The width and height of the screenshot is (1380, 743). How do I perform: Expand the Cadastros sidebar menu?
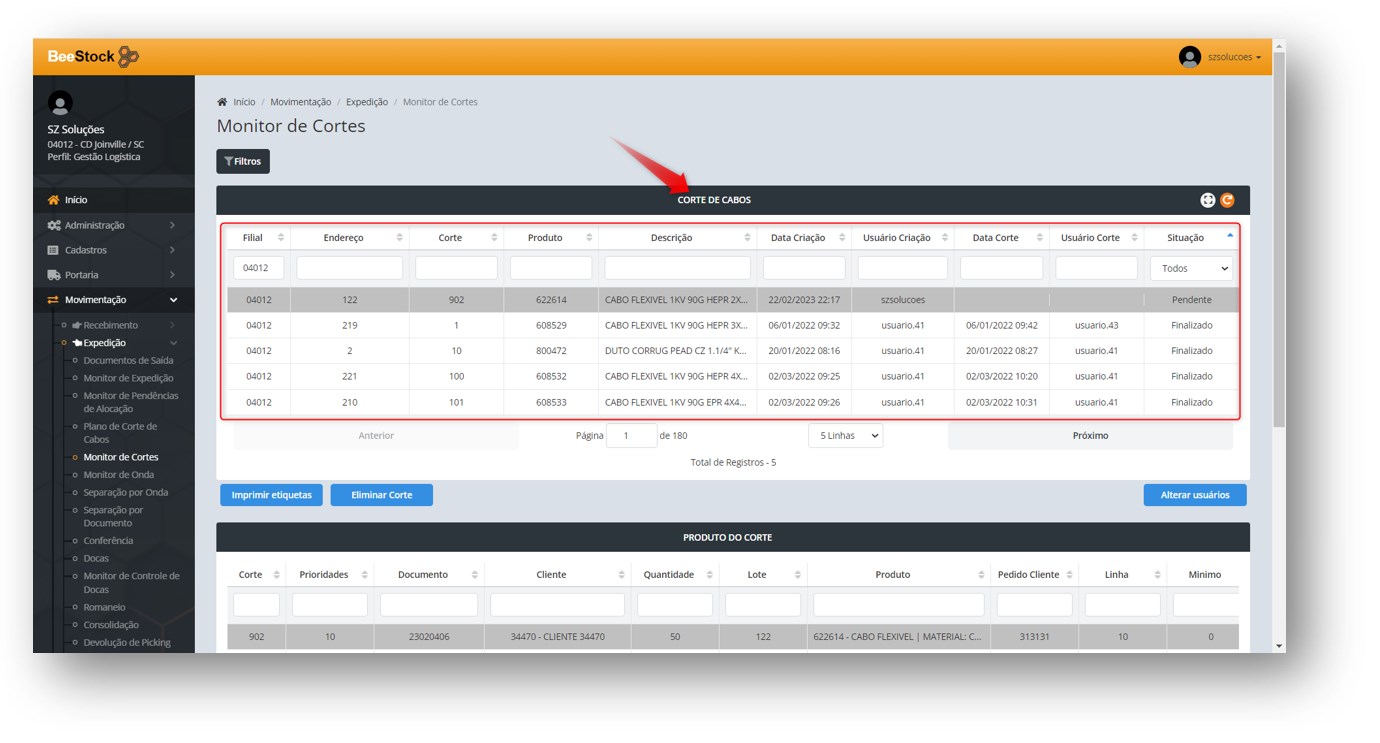coord(113,250)
